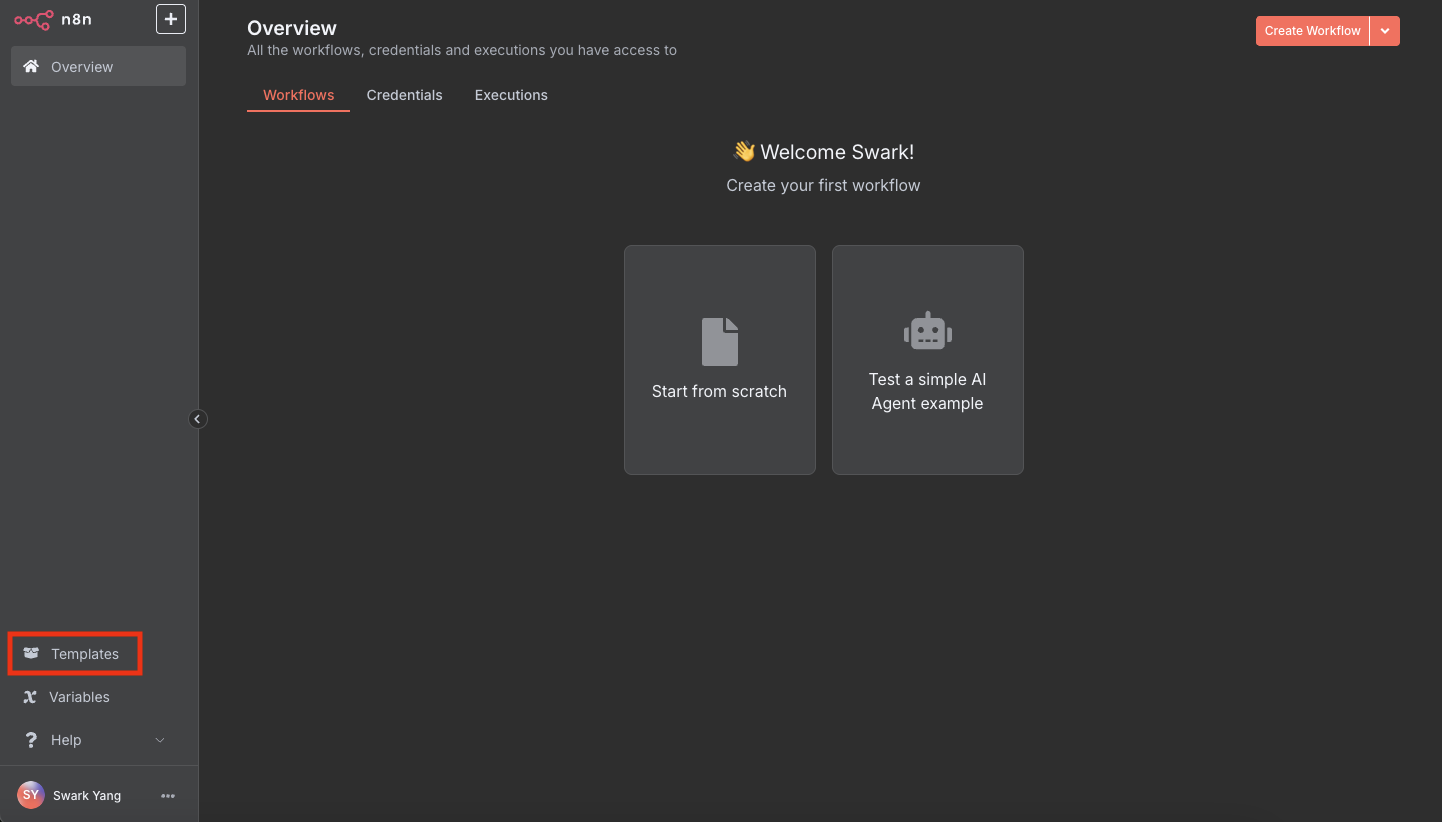The height and width of the screenshot is (822, 1442).
Task: Click the Welcome Swark! heading
Action: tap(823, 152)
